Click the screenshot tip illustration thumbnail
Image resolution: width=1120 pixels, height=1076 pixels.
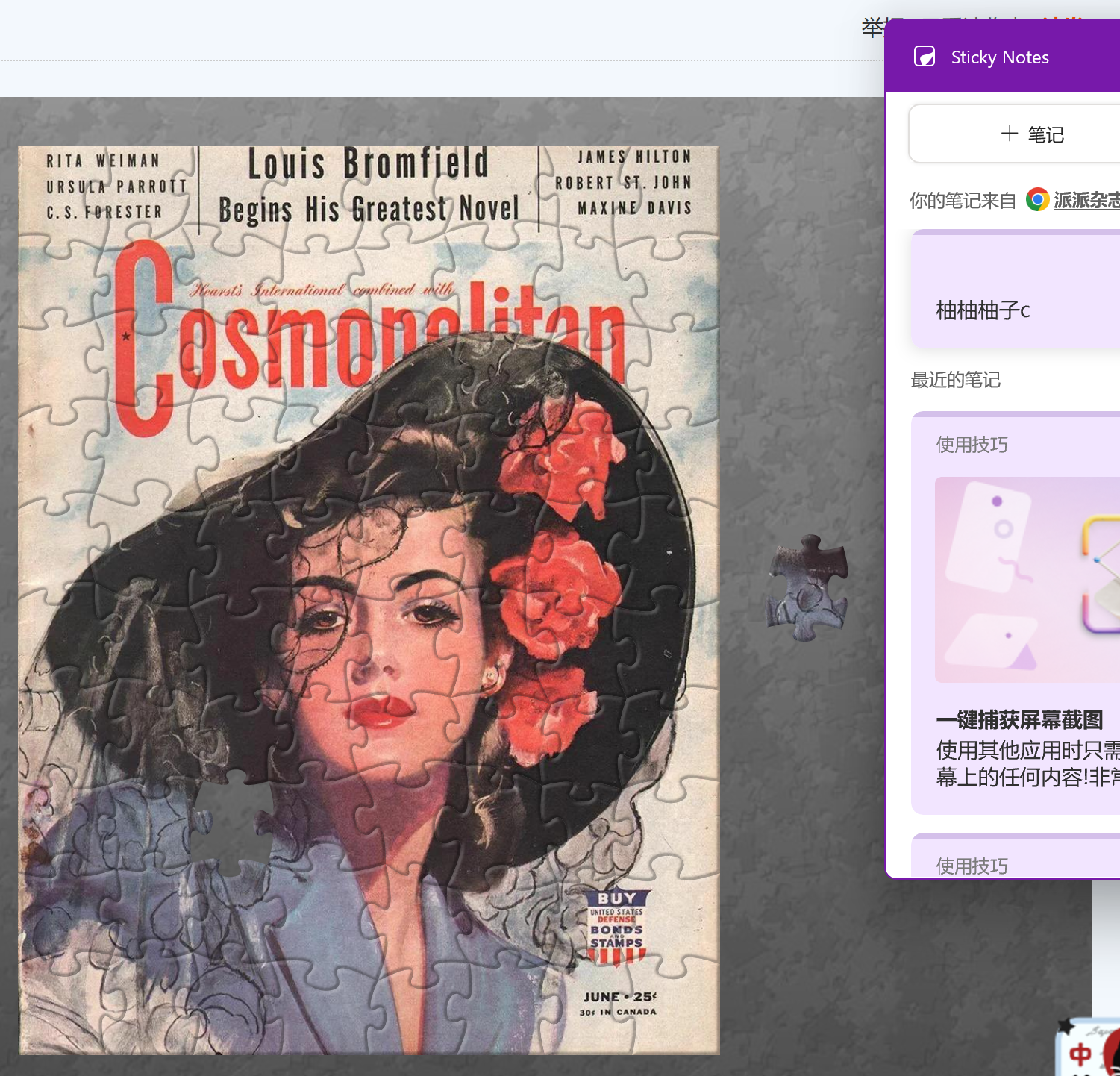click(1027, 580)
